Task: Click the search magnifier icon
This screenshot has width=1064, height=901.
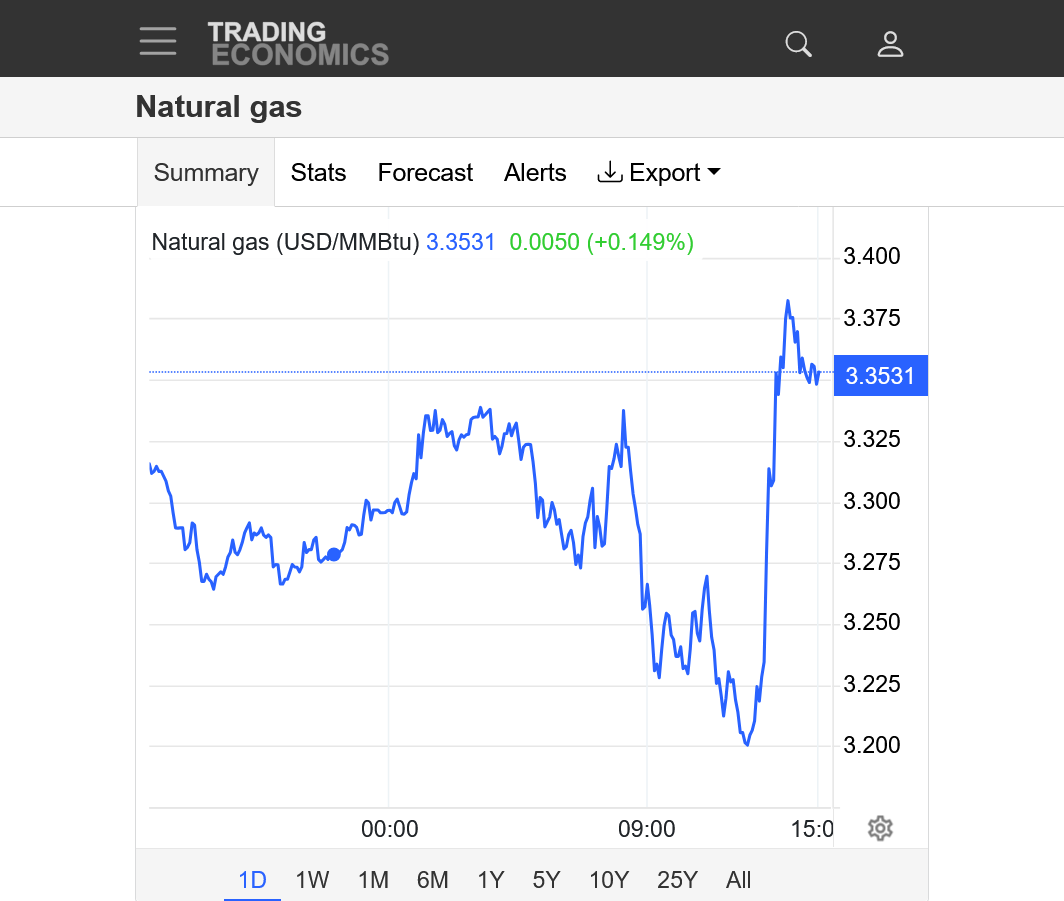Action: [x=798, y=44]
